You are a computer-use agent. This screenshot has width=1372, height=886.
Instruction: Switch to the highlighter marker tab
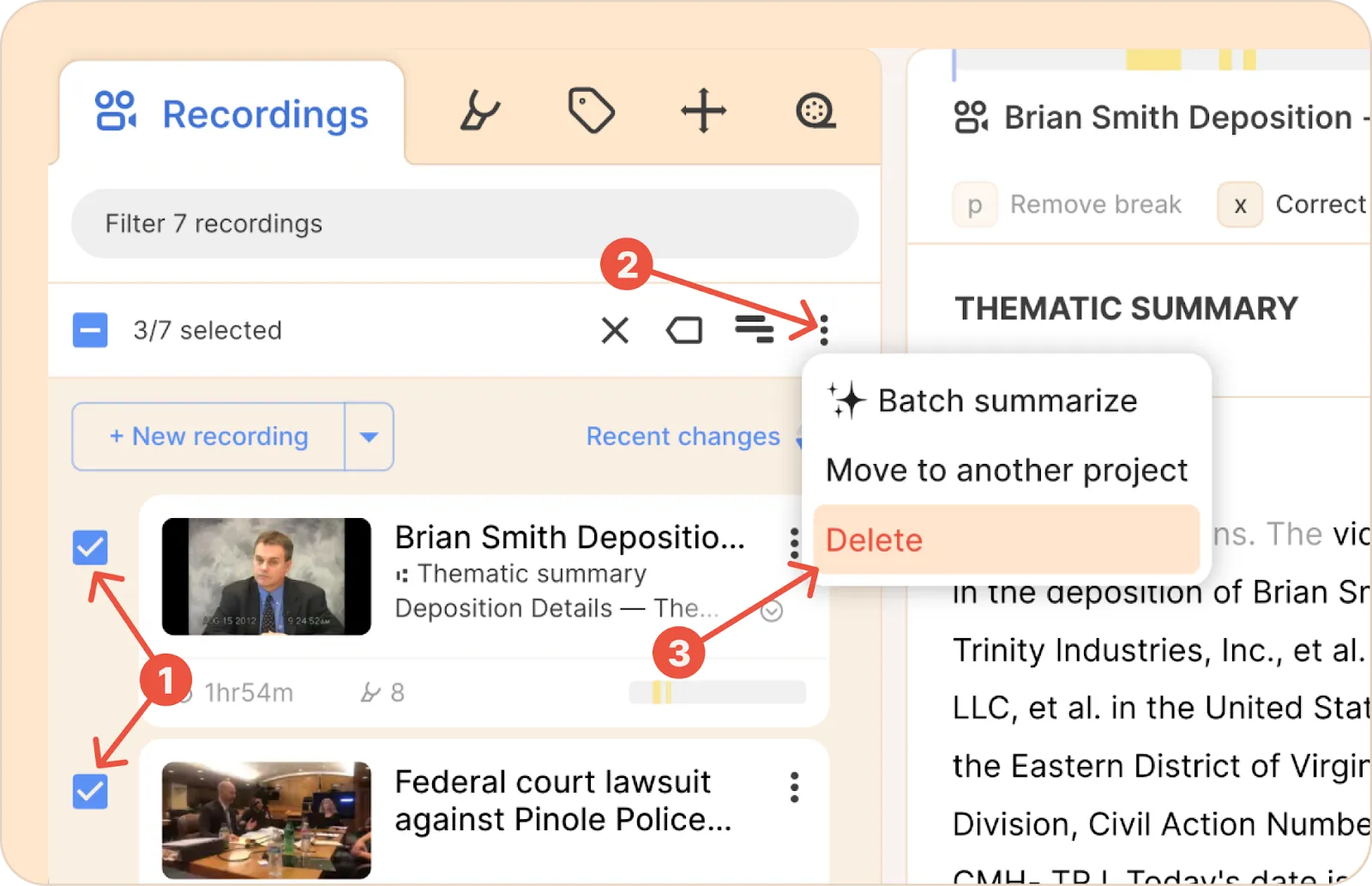click(x=479, y=112)
